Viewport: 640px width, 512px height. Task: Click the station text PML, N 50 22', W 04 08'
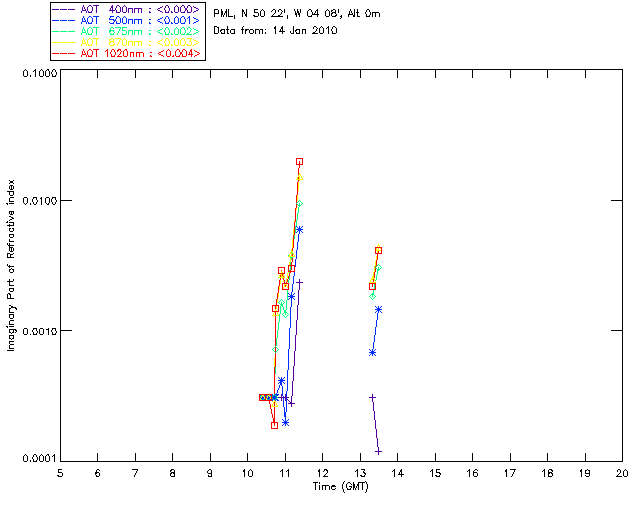point(278,14)
